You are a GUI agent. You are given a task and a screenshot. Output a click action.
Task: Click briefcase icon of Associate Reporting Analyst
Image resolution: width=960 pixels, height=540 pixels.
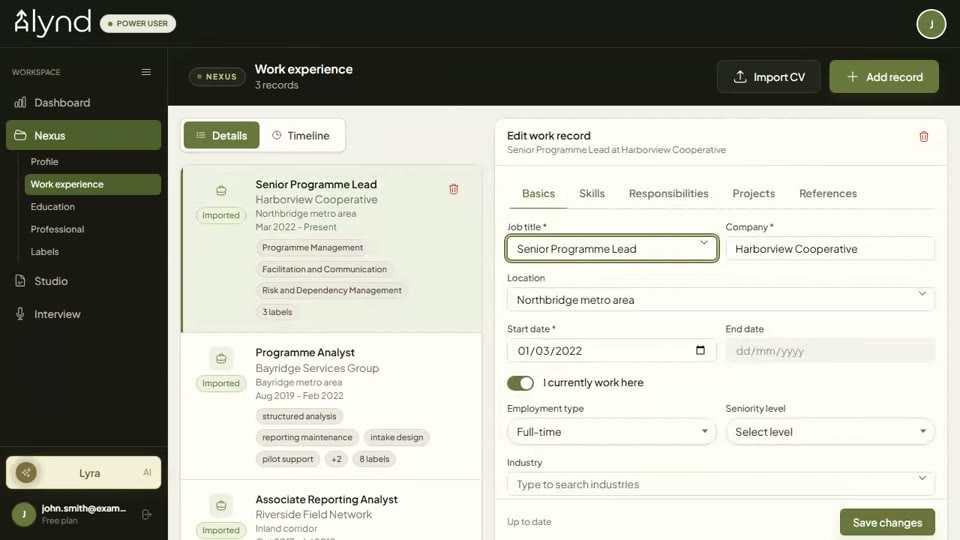[221, 506]
